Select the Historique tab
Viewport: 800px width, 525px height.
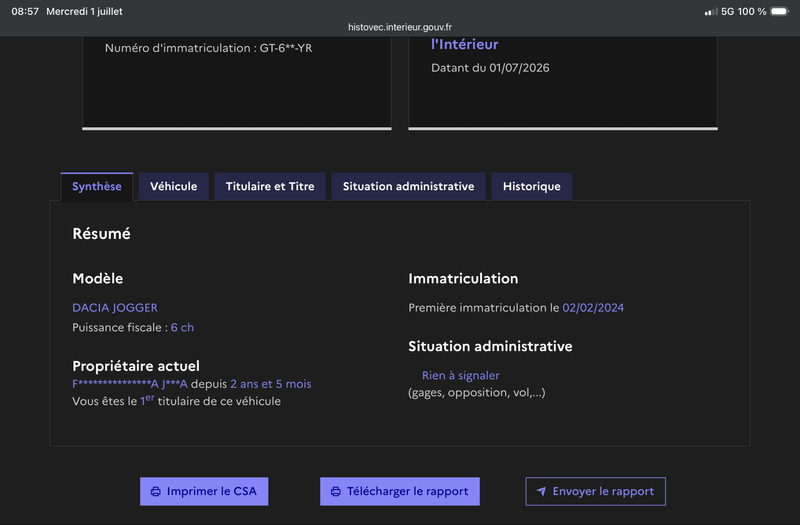532,186
